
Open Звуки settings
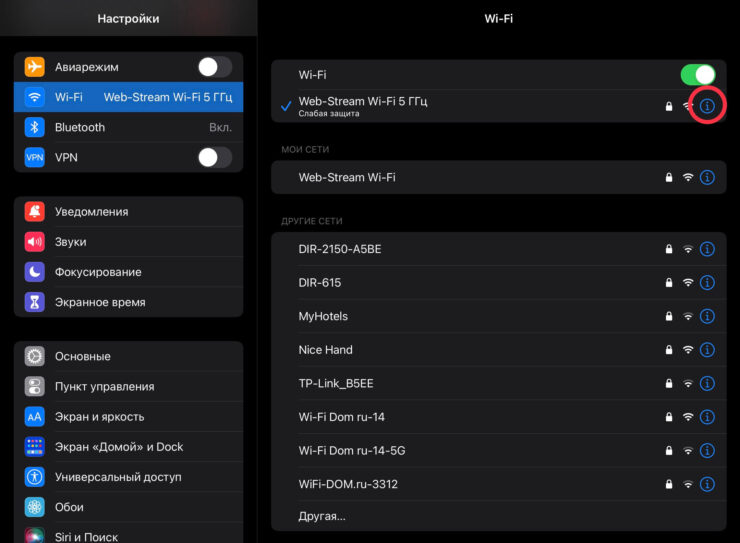[128, 242]
